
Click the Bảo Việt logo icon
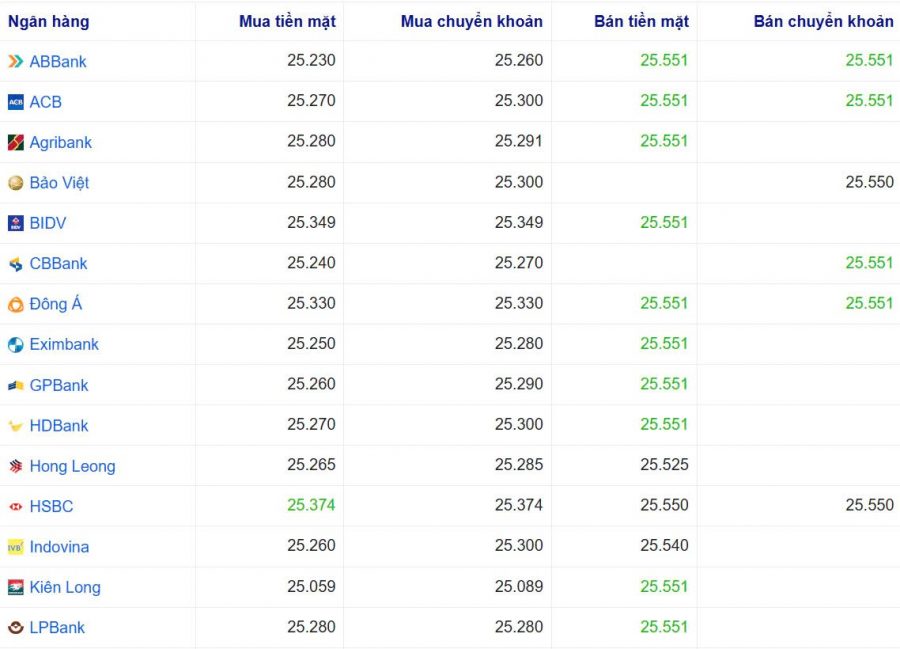tap(16, 183)
